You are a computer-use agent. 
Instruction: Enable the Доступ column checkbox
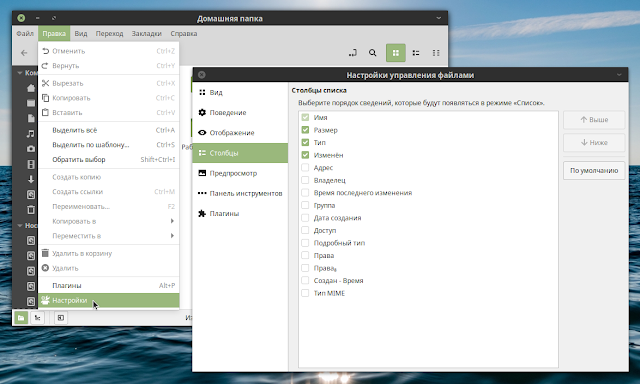[x=305, y=230]
